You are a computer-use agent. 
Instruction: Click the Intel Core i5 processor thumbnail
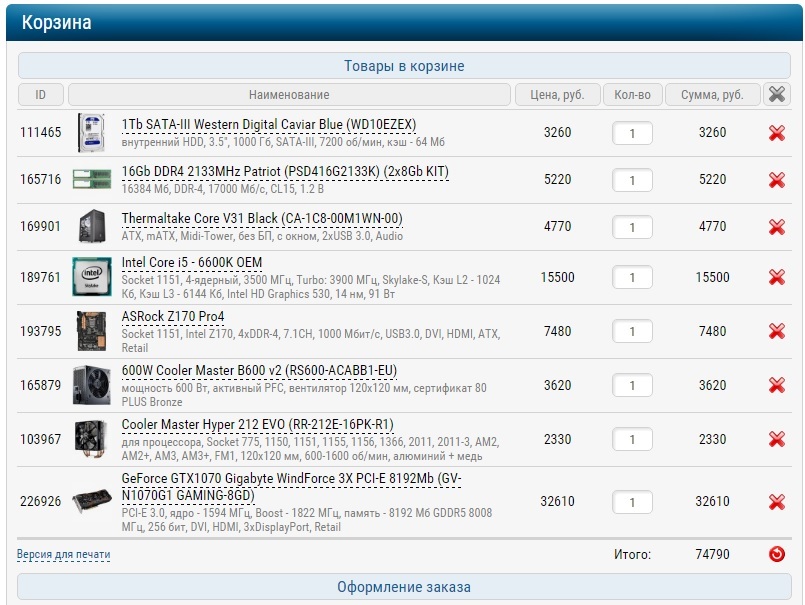pos(92,278)
